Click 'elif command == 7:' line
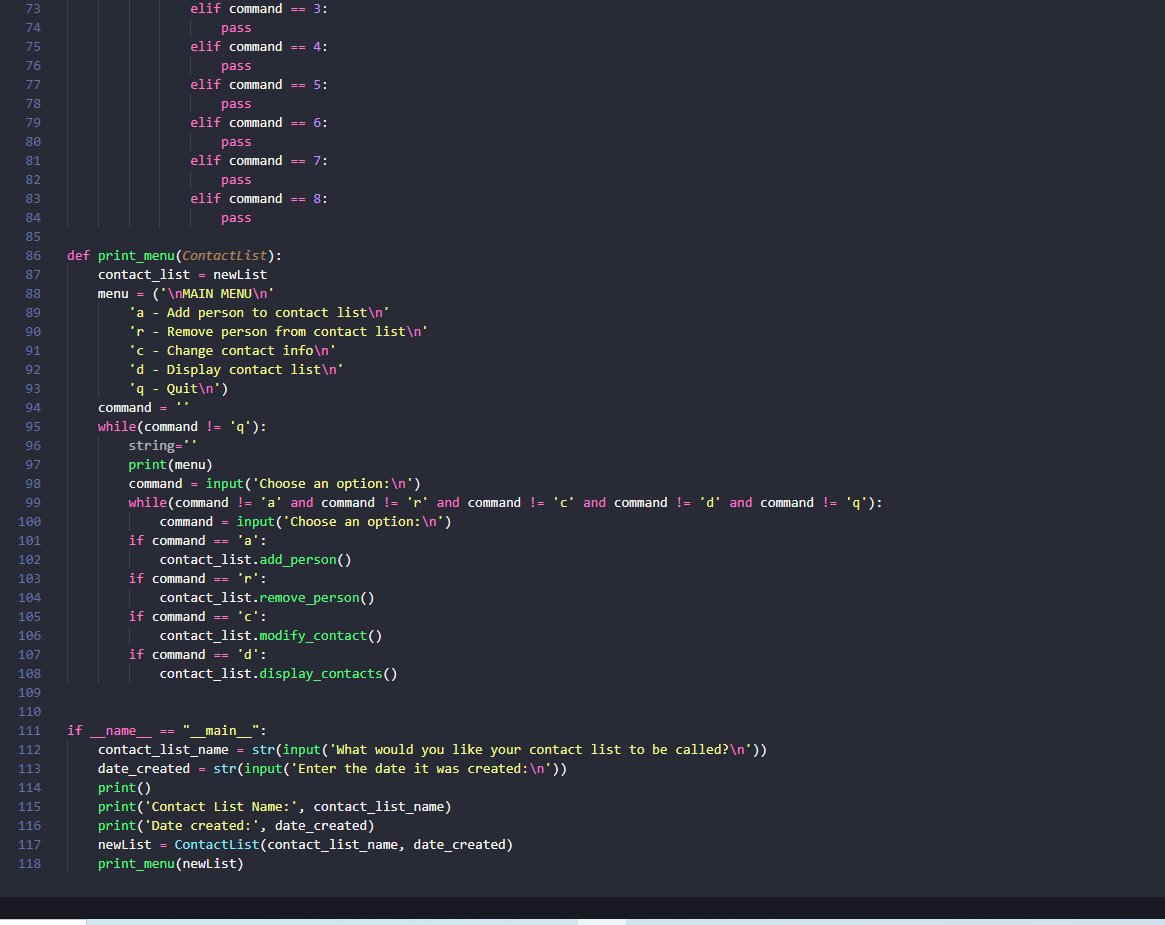Viewport: 1165px width, 925px height. click(x=259, y=160)
